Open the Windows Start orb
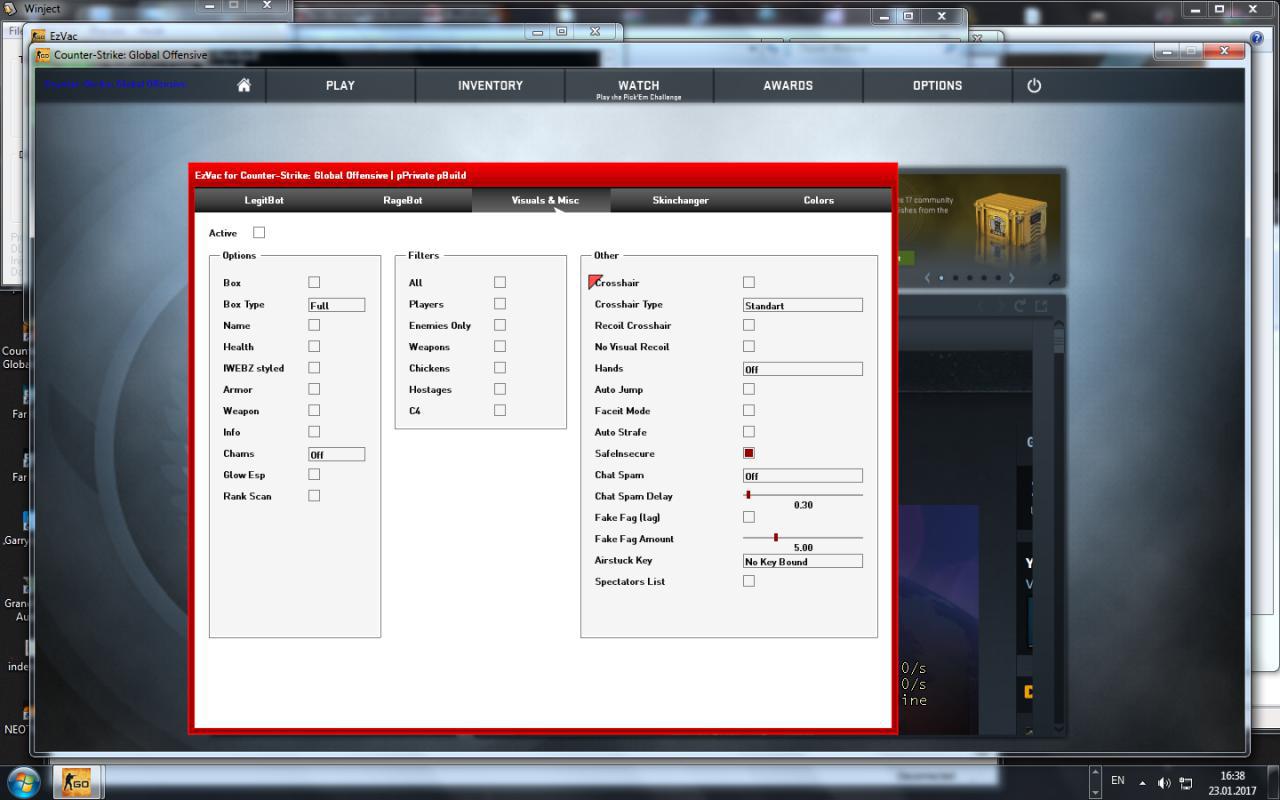 click(x=24, y=781)
